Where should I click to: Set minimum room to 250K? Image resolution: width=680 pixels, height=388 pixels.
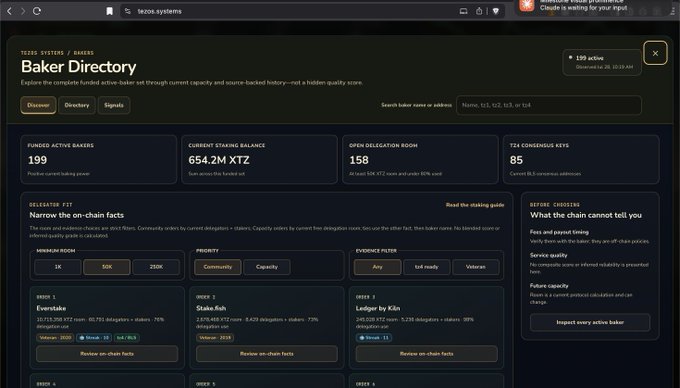click(156, 267)
